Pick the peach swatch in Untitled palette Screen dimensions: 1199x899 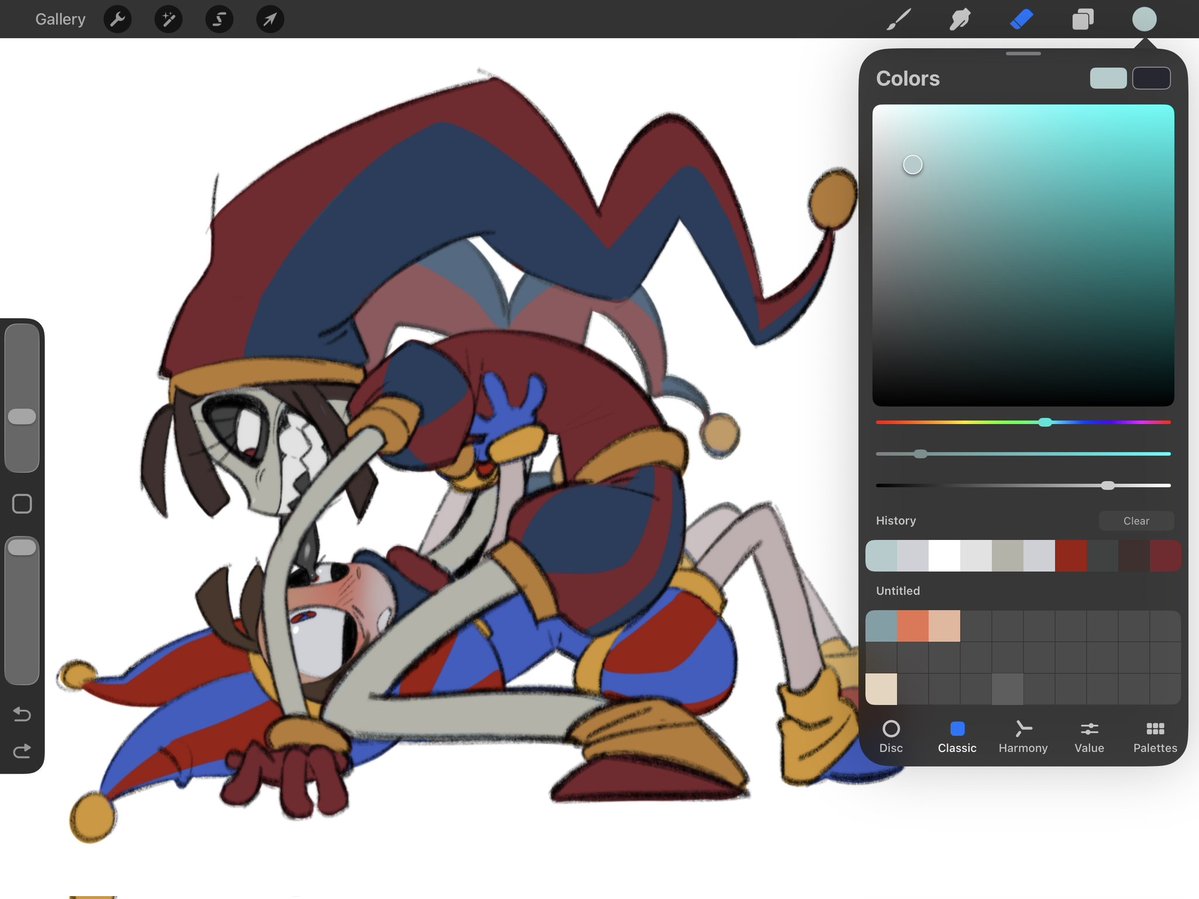coord(944,626)
